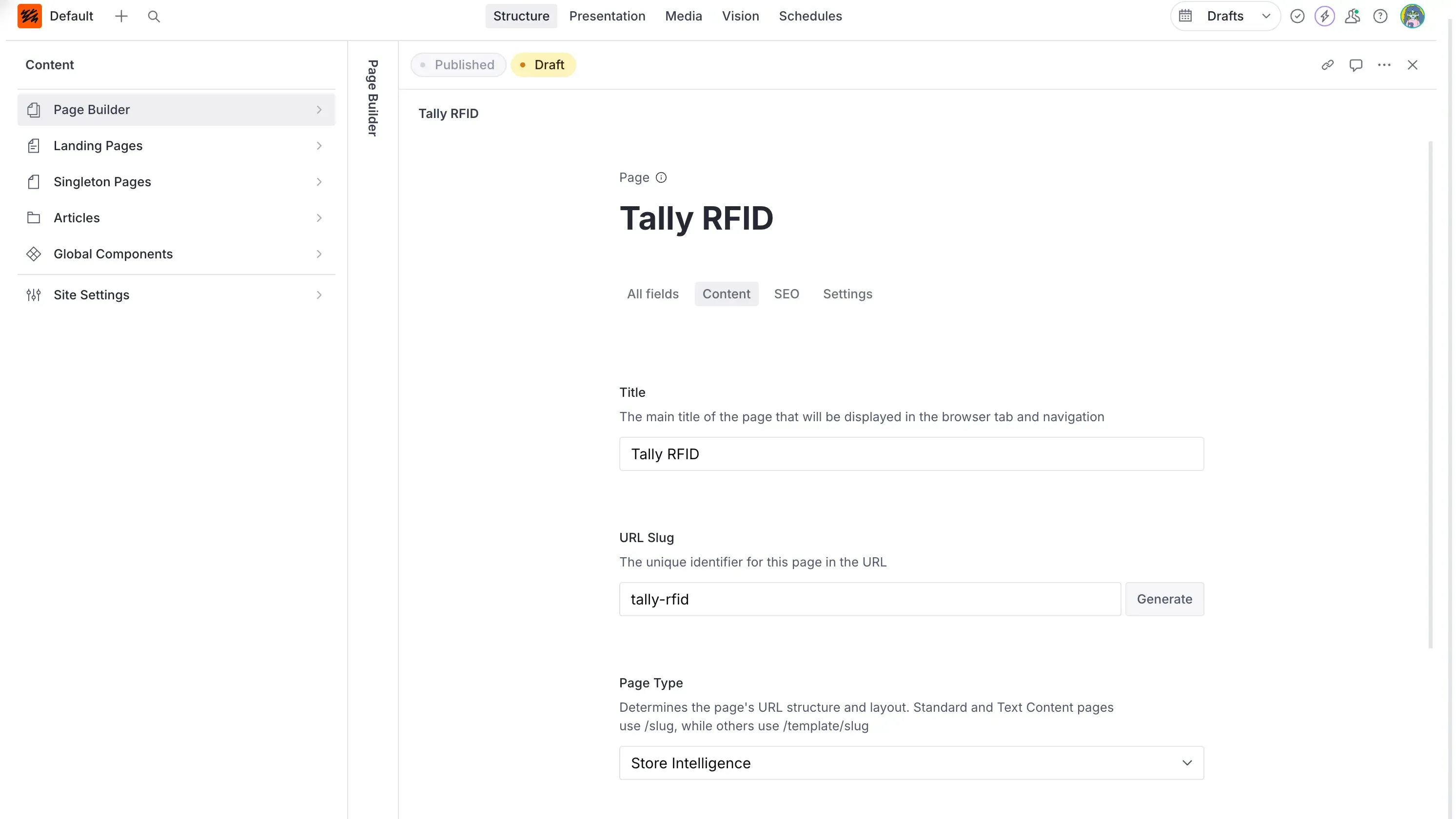Switch to the Presentation tab

(607, 16)
